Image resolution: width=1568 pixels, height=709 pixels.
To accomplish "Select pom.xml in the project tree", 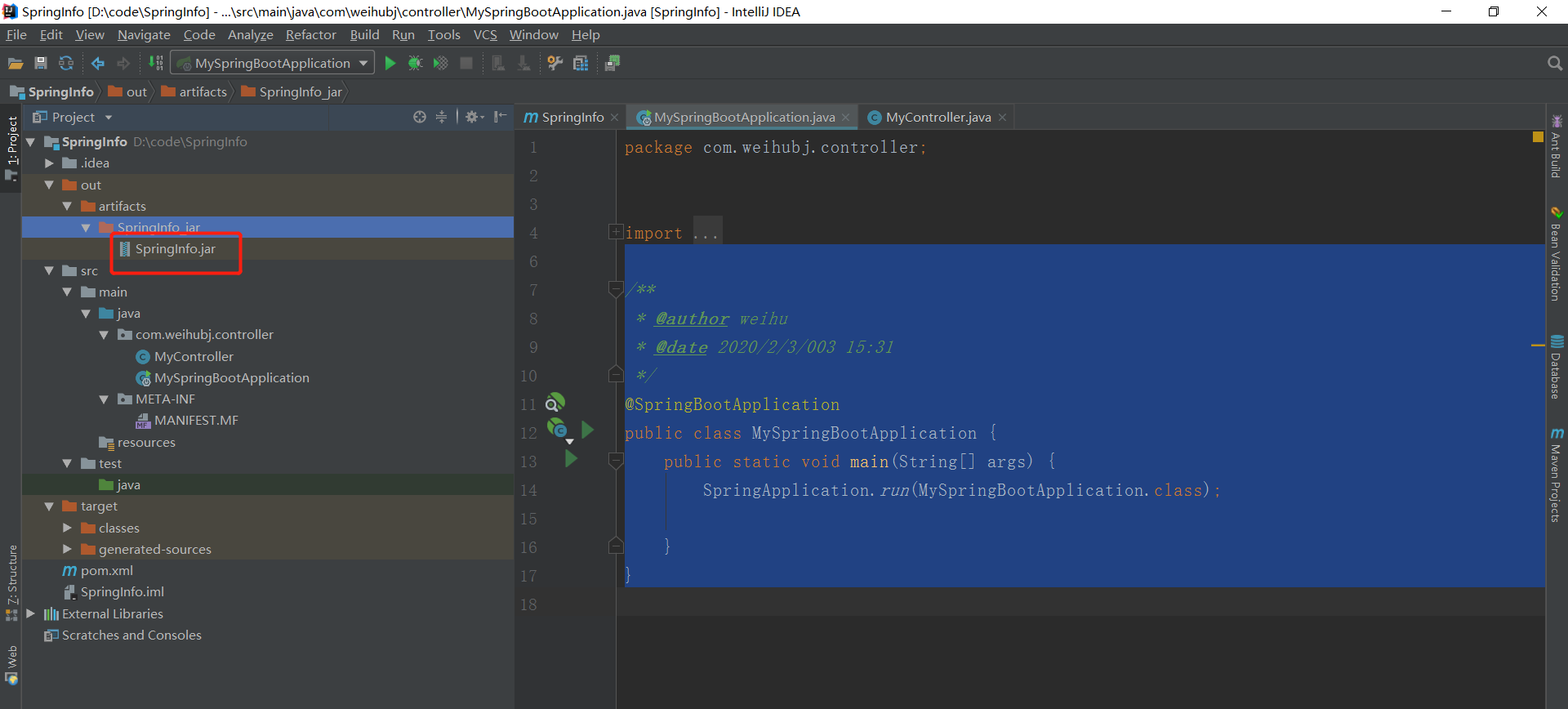I will [x=98, y=570].
